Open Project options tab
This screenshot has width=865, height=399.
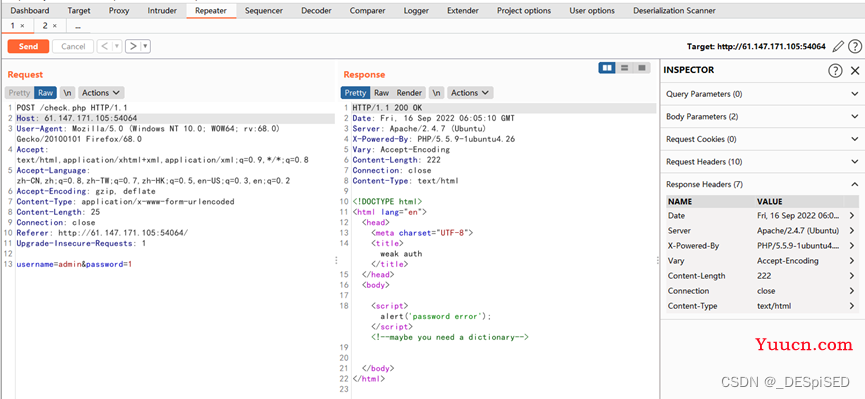click(x=524, y=10)
